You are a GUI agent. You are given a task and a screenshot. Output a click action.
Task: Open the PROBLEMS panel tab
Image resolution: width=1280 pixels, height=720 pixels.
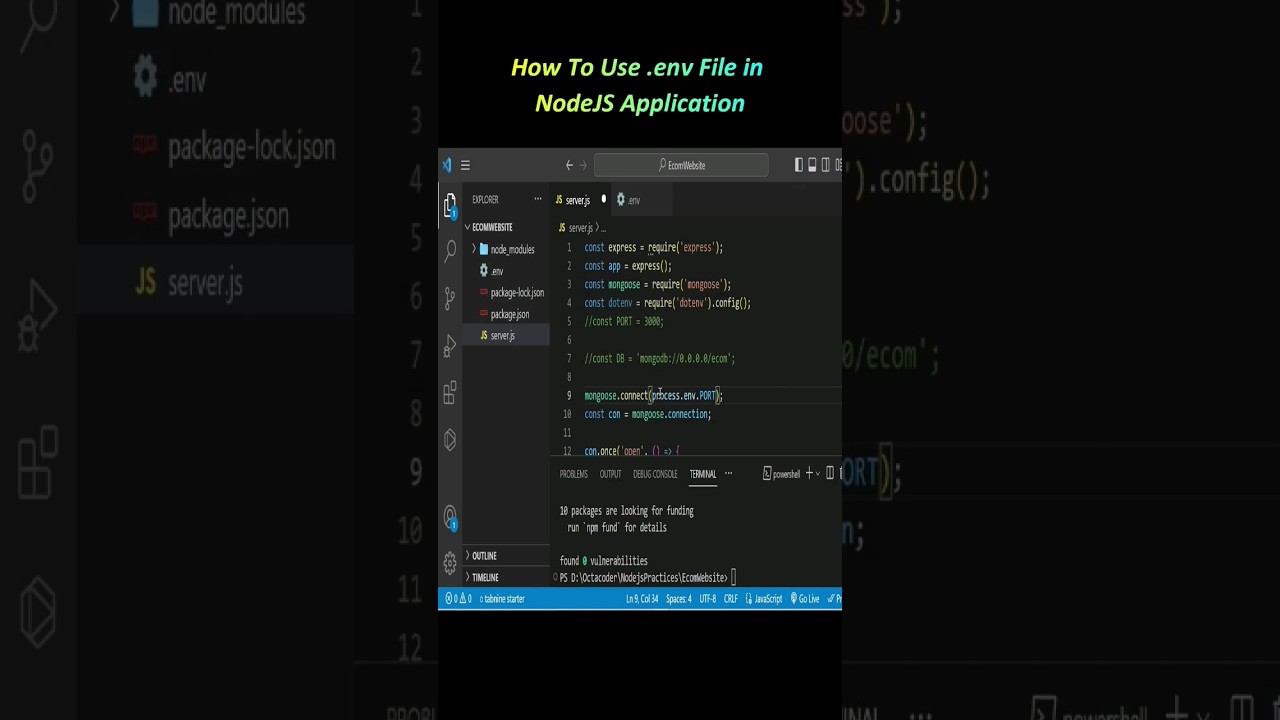point(574,474)
